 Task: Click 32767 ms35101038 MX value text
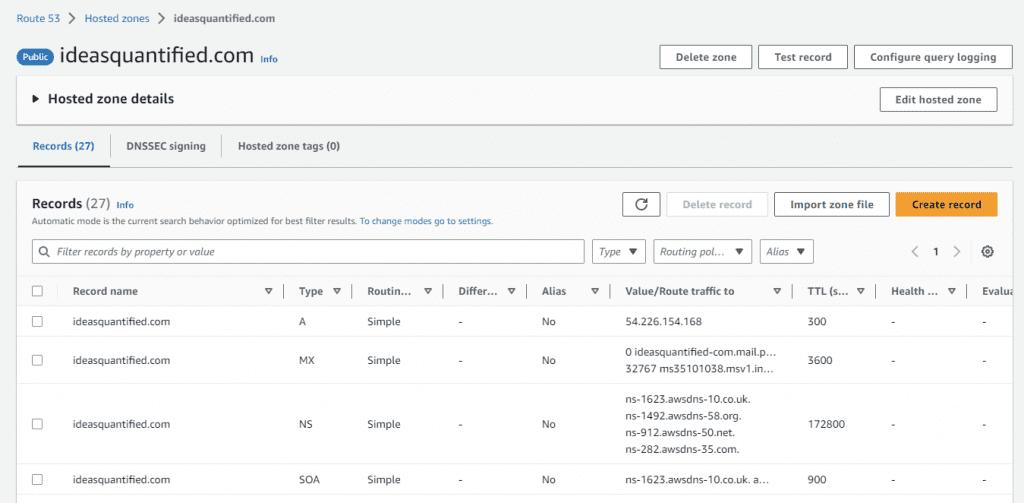(699, 368)
